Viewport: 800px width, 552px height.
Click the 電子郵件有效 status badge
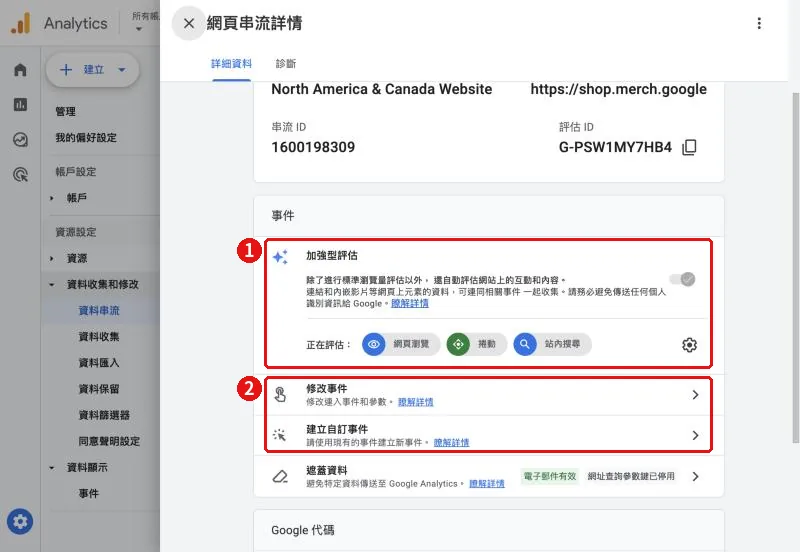[x=549, y=476]
